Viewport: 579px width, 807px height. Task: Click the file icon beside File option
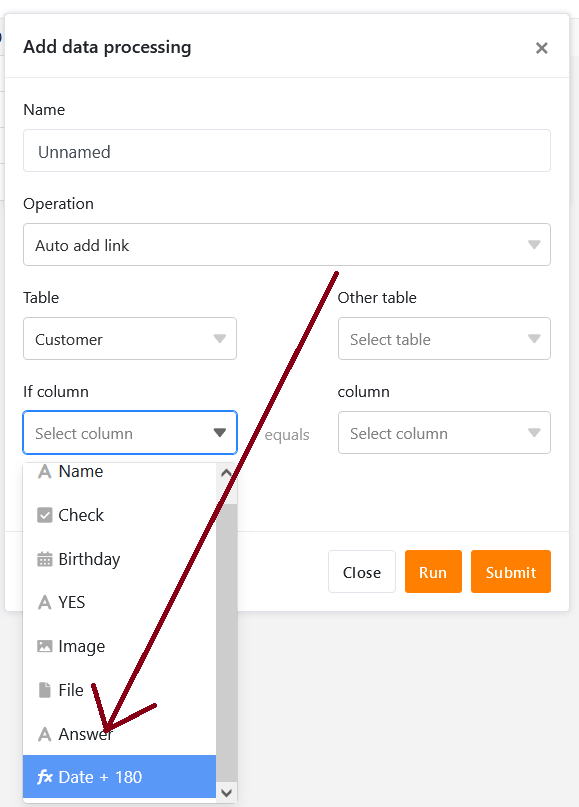point(45,690)
